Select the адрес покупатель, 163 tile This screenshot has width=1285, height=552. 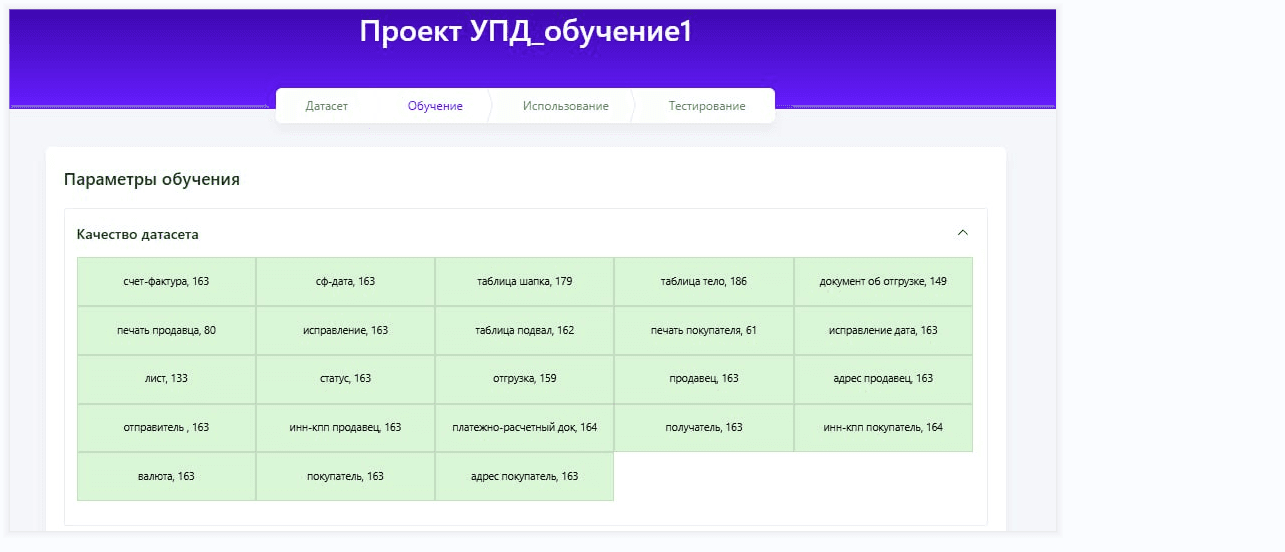coord(524,477)
